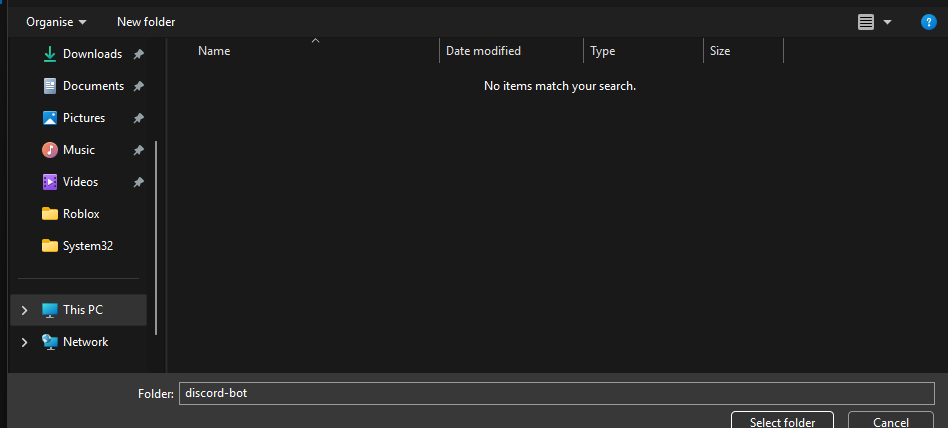Open the view options dropdown arrow
948x428 pixels.
pyautogui.click(x=888, y=22)
